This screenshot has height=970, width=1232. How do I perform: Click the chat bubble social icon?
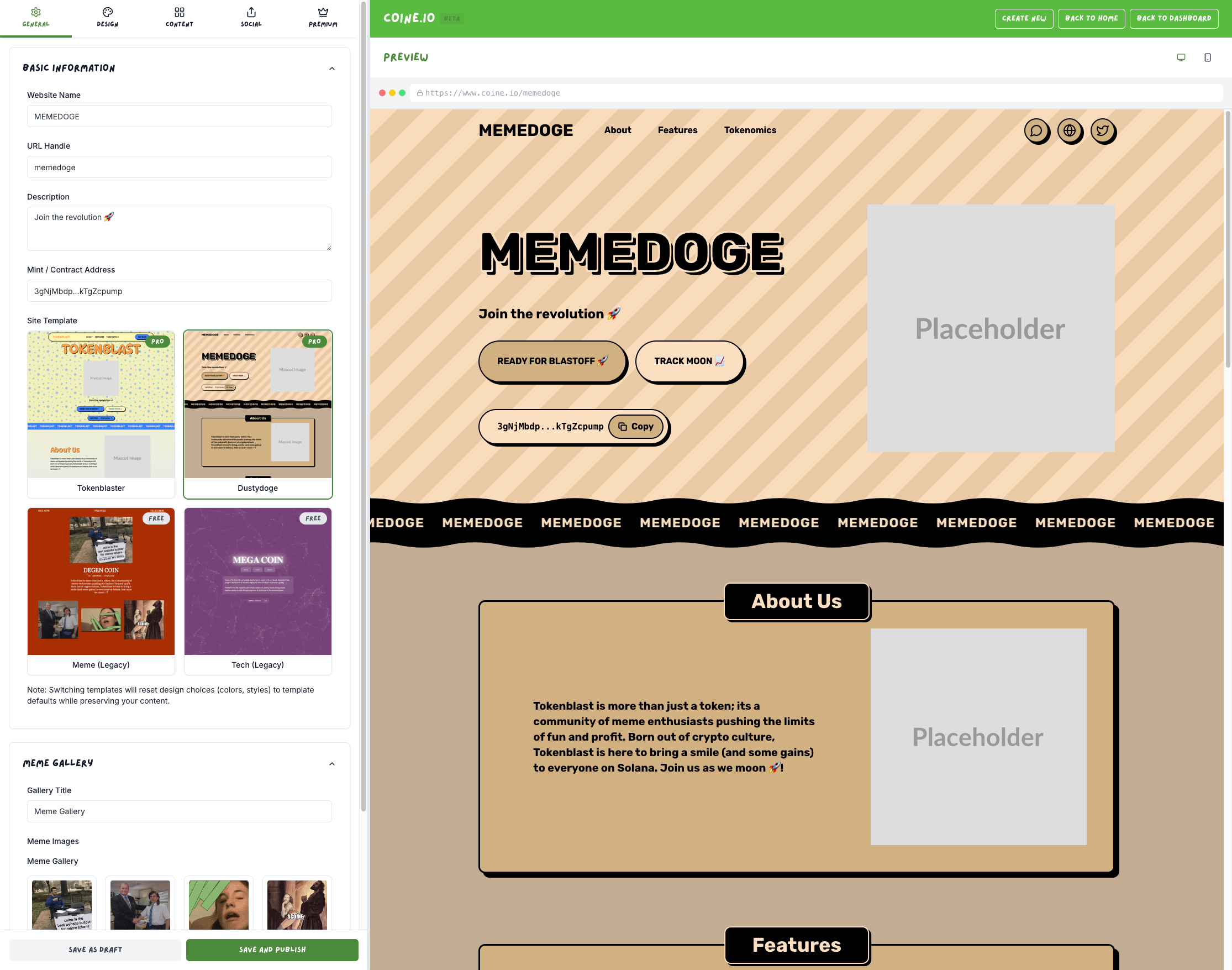click(1036, 130)
